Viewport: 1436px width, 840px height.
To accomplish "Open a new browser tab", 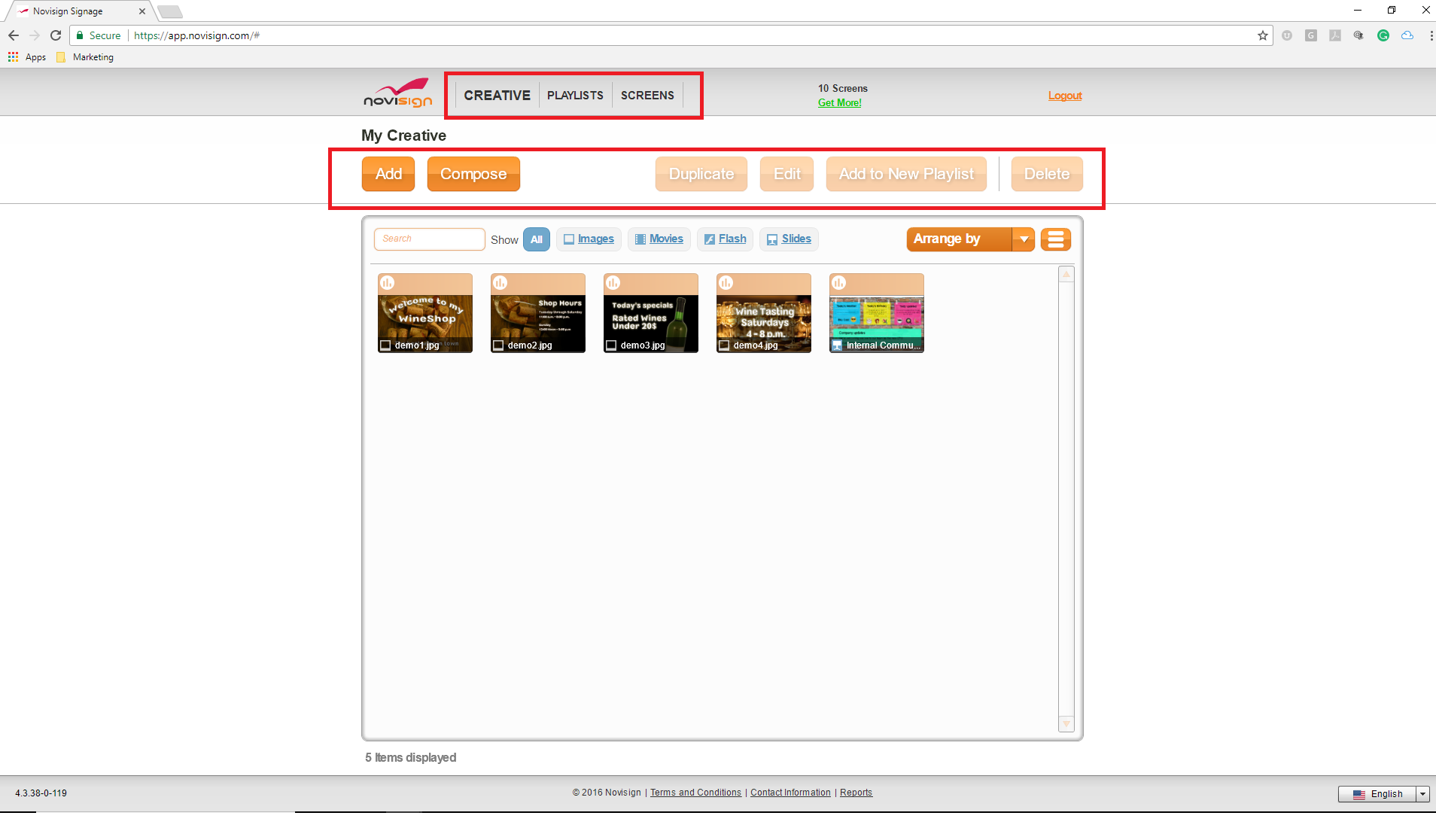I will [170, 11].
